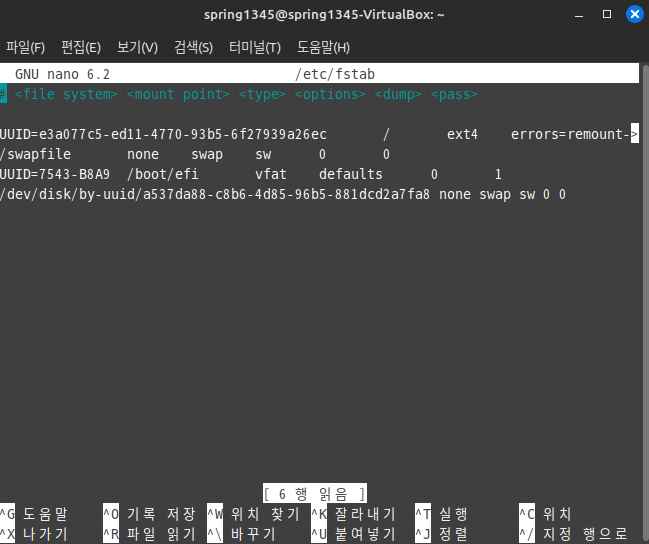Maximize the terminal window
This screenshot has height=544, width=649.
[x=607, y=14]
